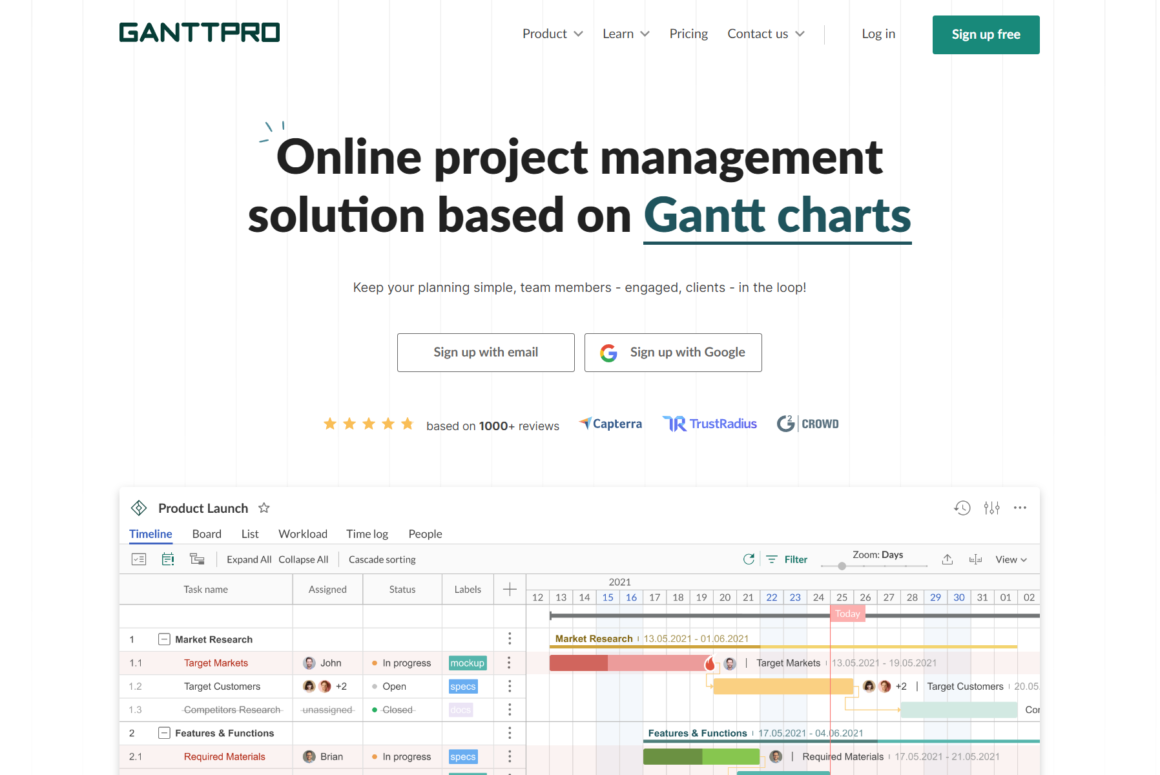Open the Target Customers row three-dot menu

510,686
